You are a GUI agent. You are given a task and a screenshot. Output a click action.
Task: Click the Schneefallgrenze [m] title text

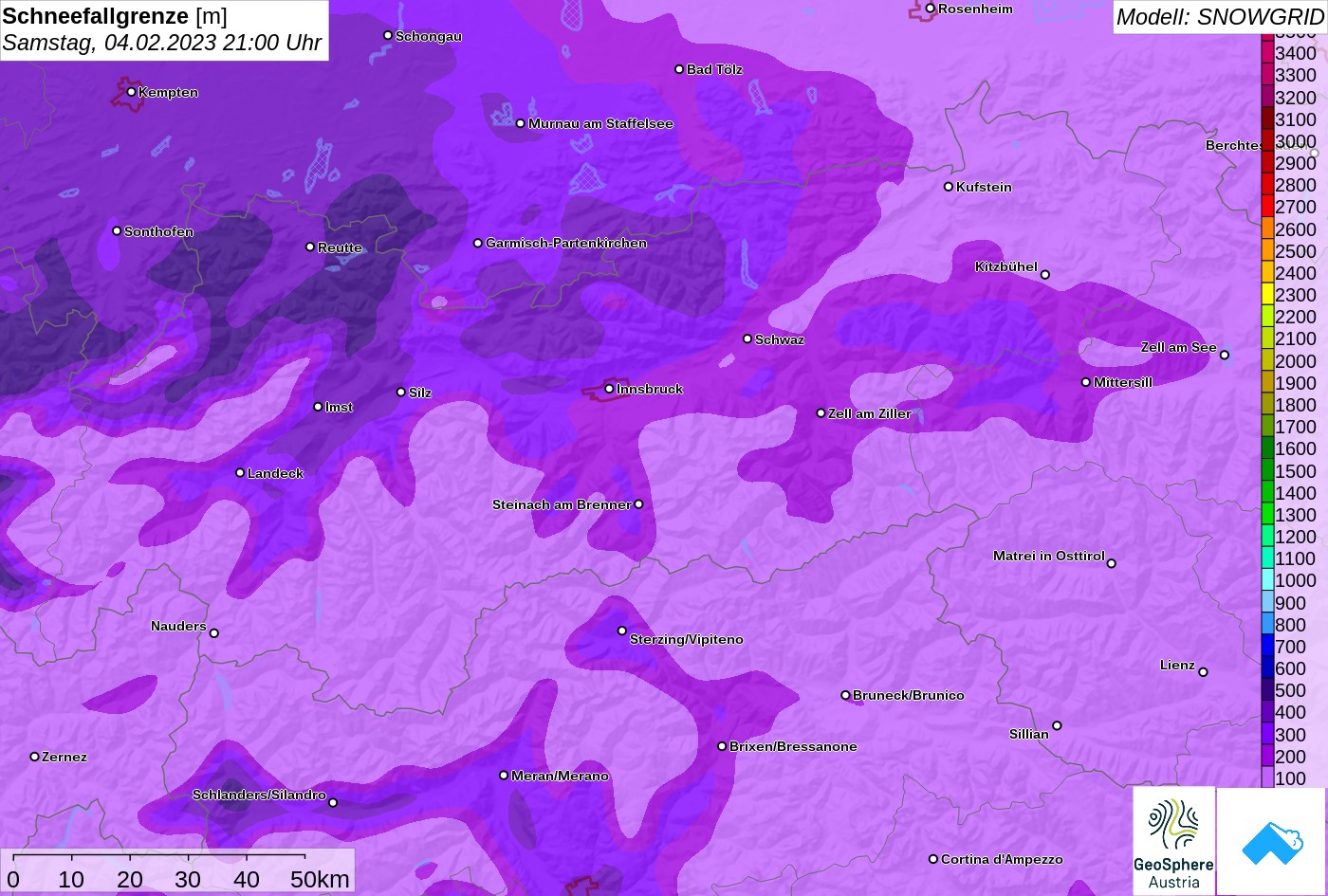tap(115, 15)
